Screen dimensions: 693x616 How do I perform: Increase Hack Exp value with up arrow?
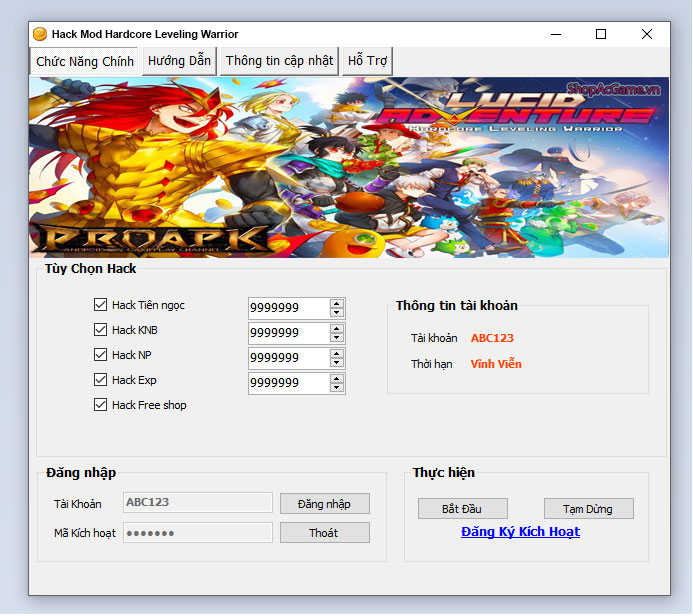point(337,379)
